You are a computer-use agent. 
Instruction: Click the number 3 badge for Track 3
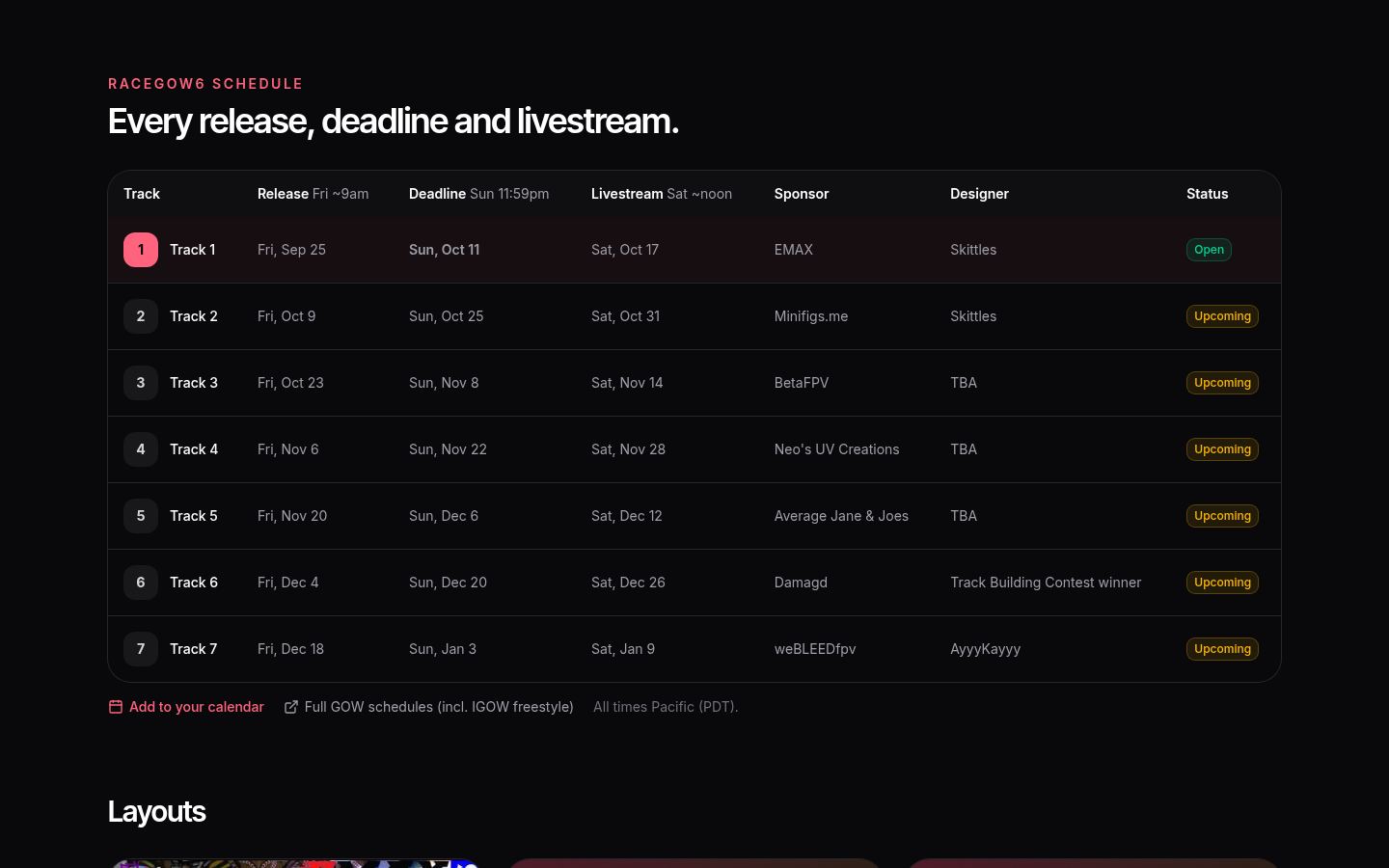[141, 383]
